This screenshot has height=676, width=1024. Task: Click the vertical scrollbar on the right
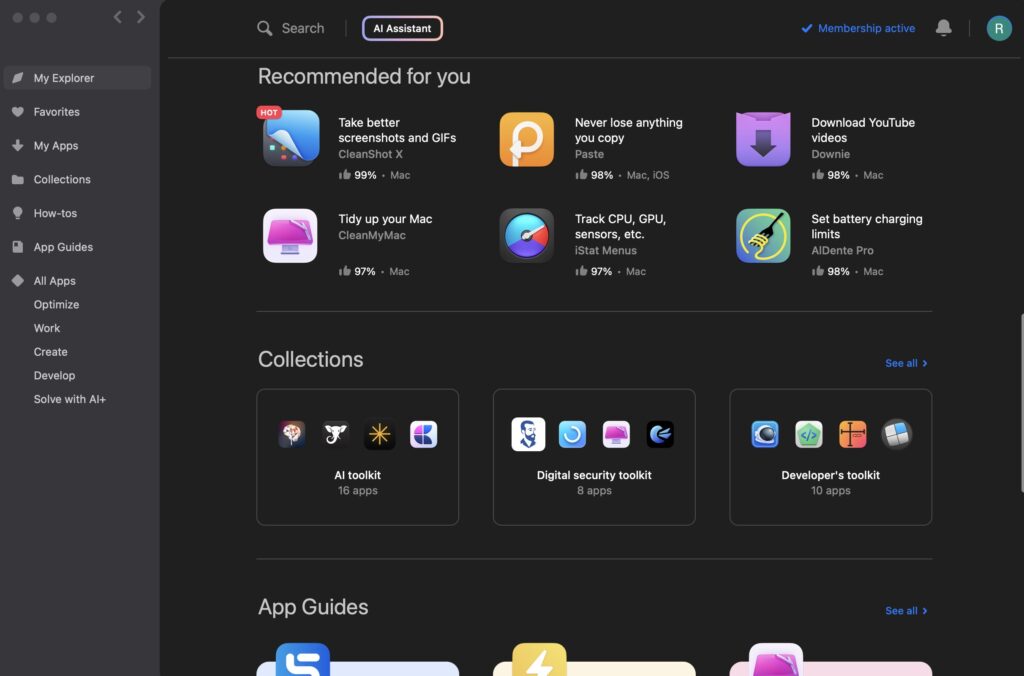(x=1021, y=403)
